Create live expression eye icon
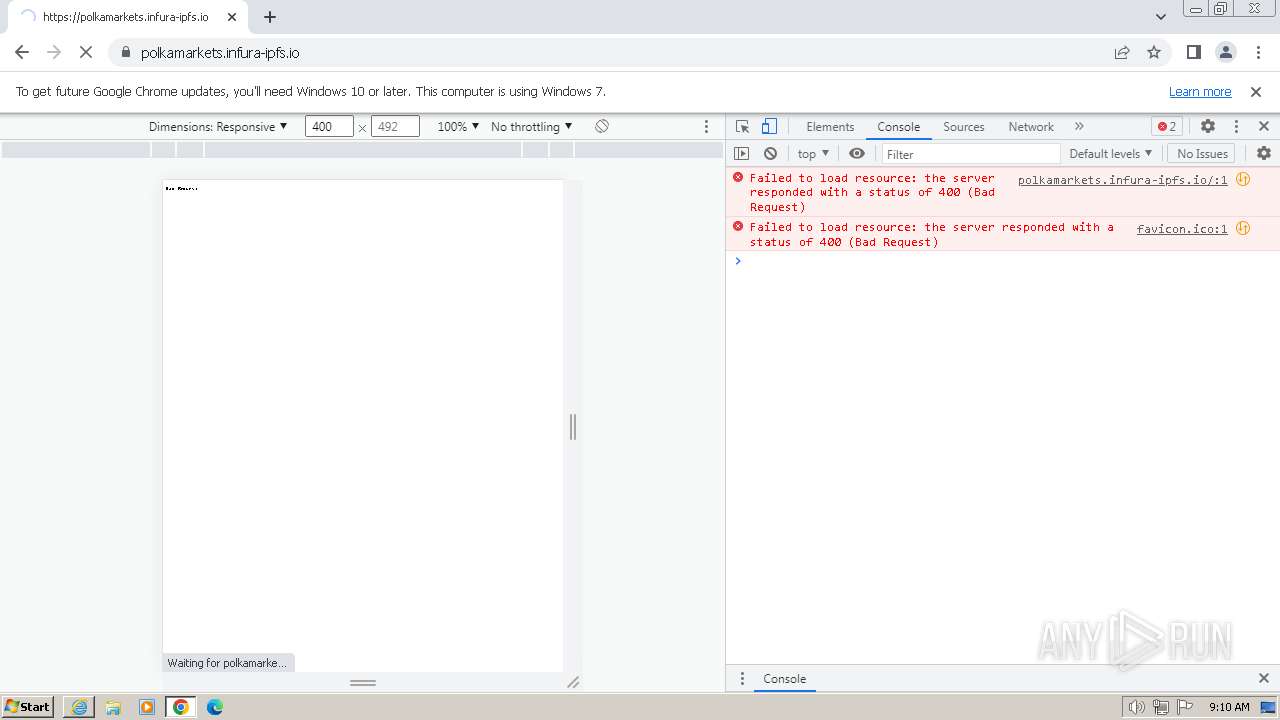The height and width of the screenshot is (720, 1280). pyautogui.click(x=857, y=153)
